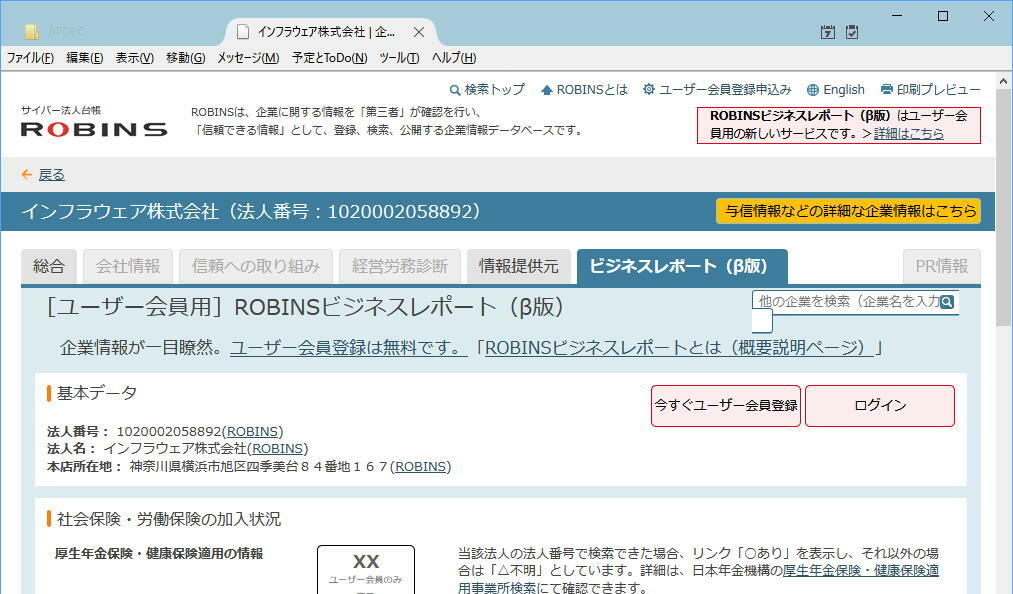Screen dimensions: 1013x594
Task: Open the 移動(G) menu
Action: 185,58
